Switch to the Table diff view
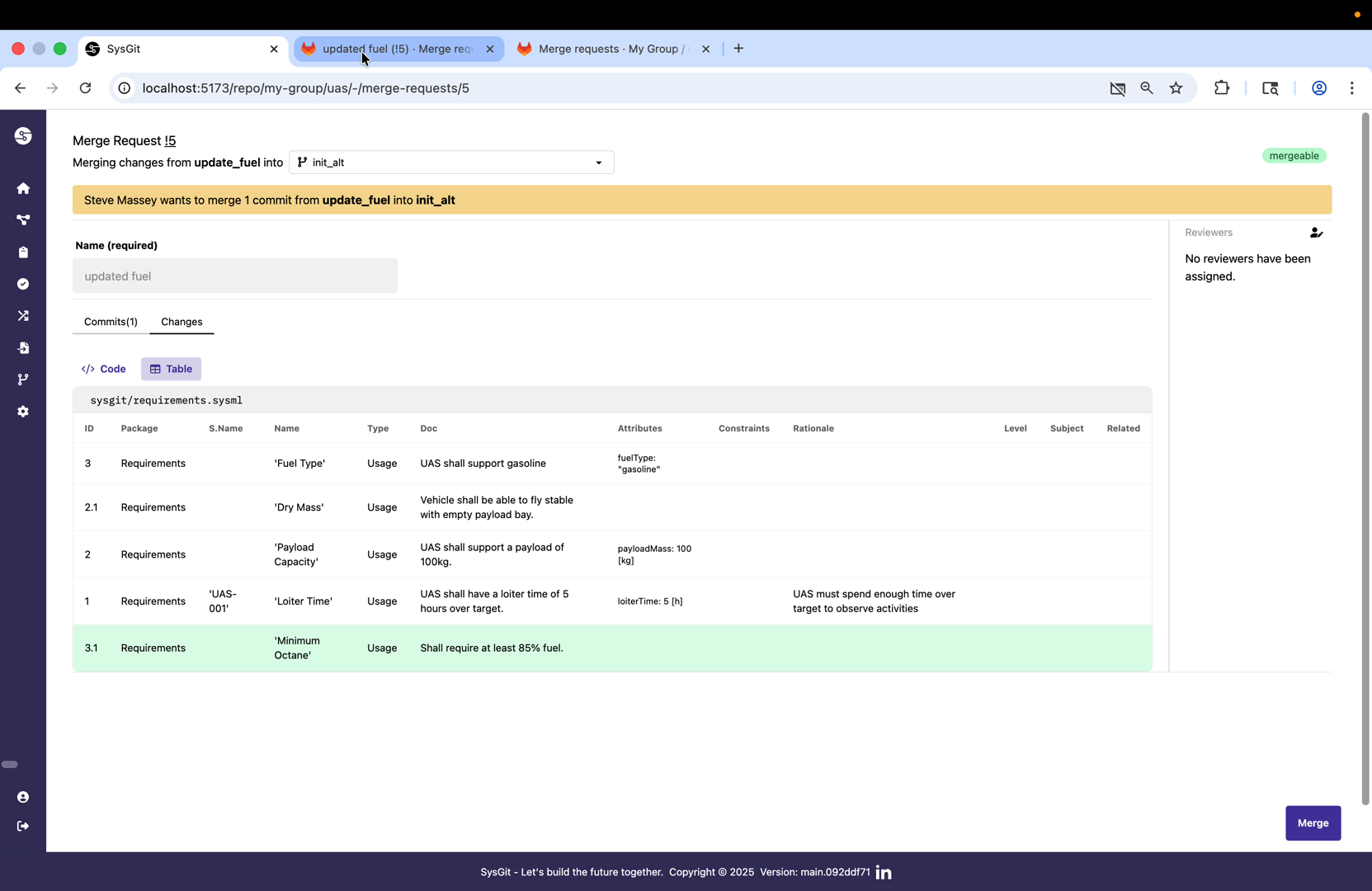The height and width of the screenshot is (891, 1372). pos(171,369)
